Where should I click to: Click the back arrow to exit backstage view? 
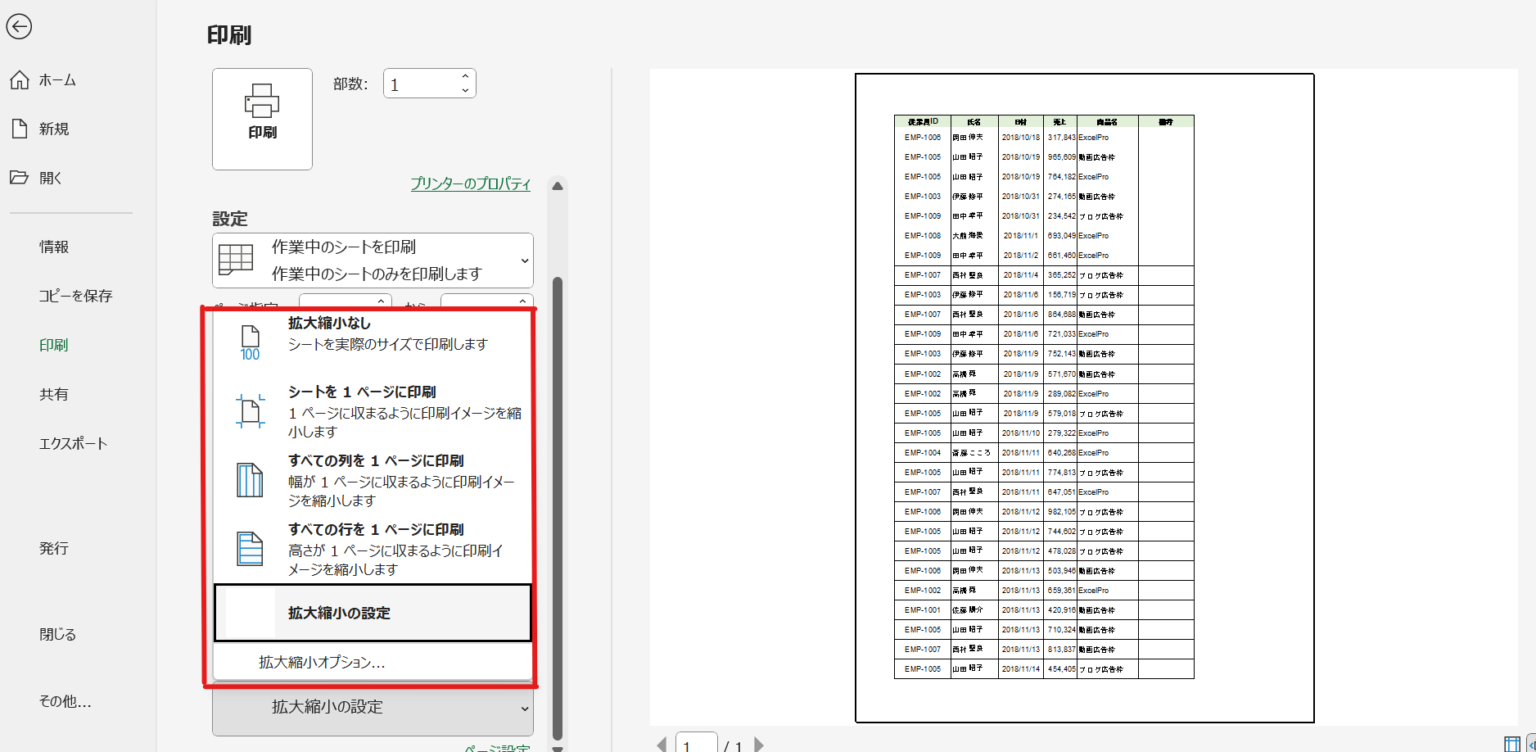pos(19,27)
